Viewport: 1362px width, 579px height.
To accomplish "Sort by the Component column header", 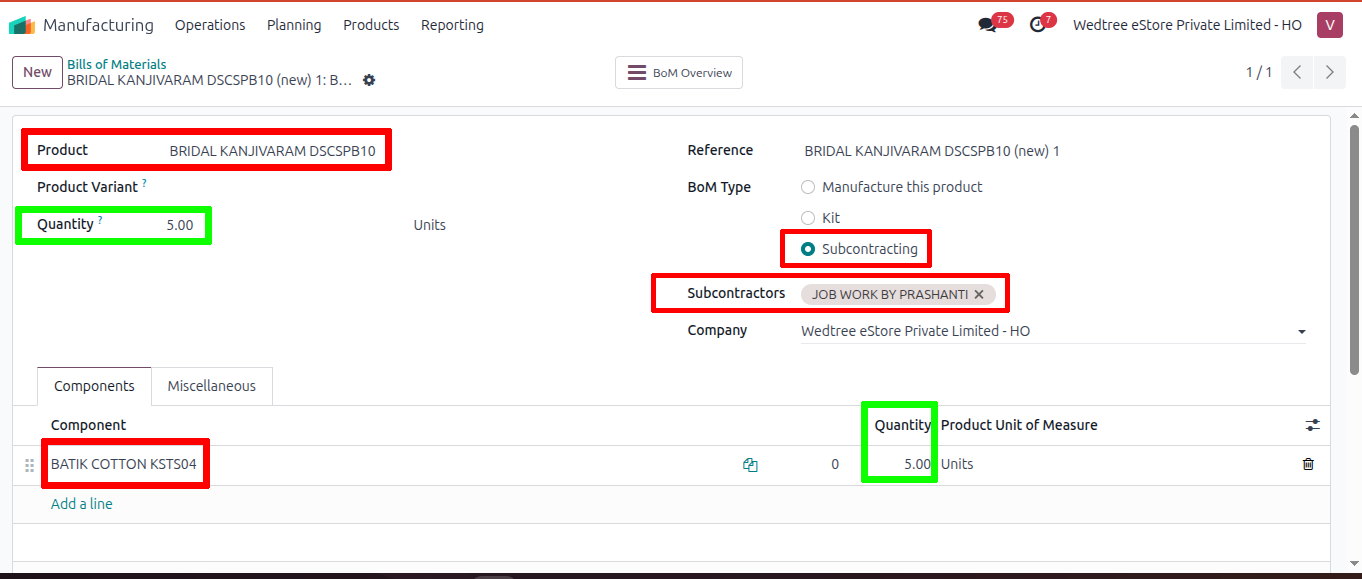I will (89, 425).
